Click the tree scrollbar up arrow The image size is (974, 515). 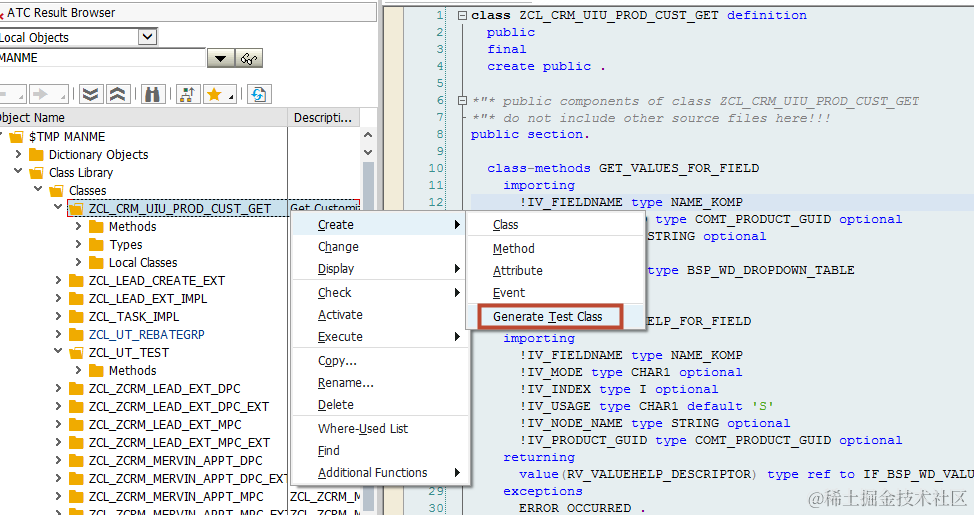[x=368, y=135]
